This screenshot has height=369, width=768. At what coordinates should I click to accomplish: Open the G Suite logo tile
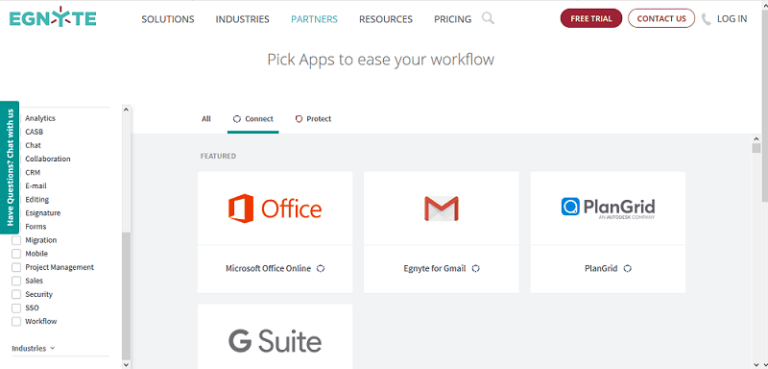tap(275, 337)
